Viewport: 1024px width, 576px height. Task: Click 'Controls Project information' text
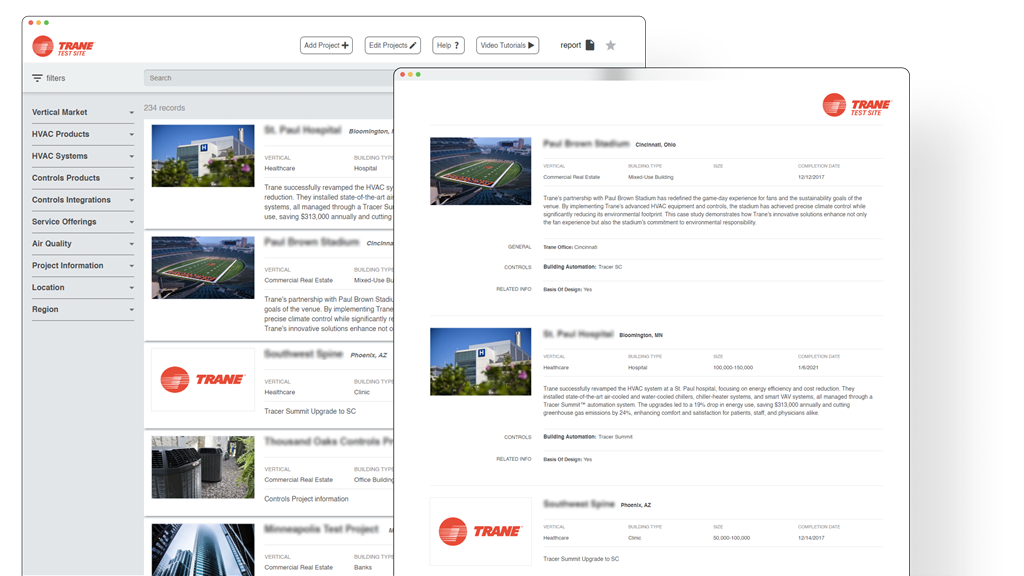(306, 499)
